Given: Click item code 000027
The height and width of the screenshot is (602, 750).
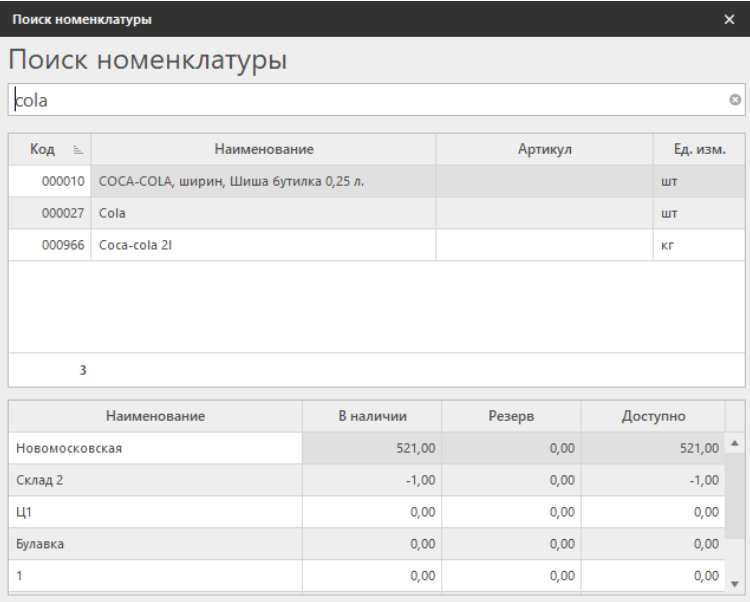Looking at the screenshot, I should 61,213.
